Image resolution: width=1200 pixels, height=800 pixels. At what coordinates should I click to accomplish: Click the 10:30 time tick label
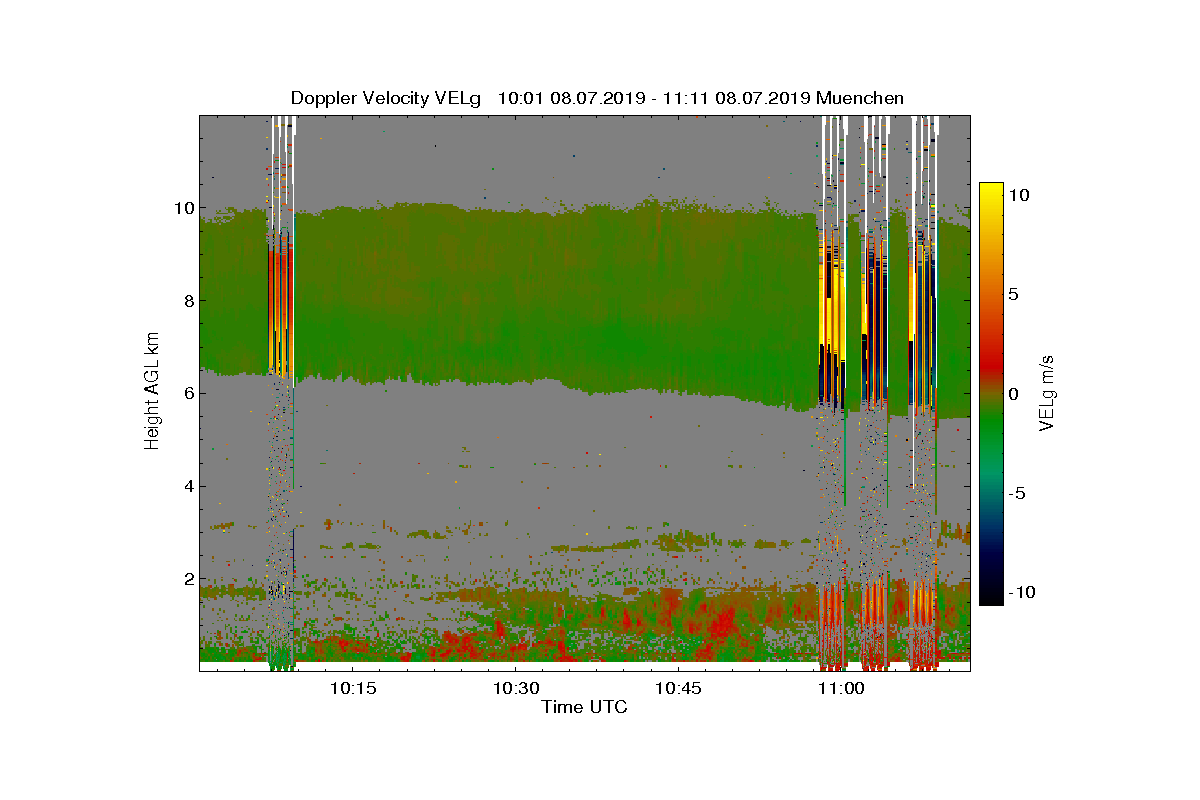pyautogui.click(x=515, y=689)
